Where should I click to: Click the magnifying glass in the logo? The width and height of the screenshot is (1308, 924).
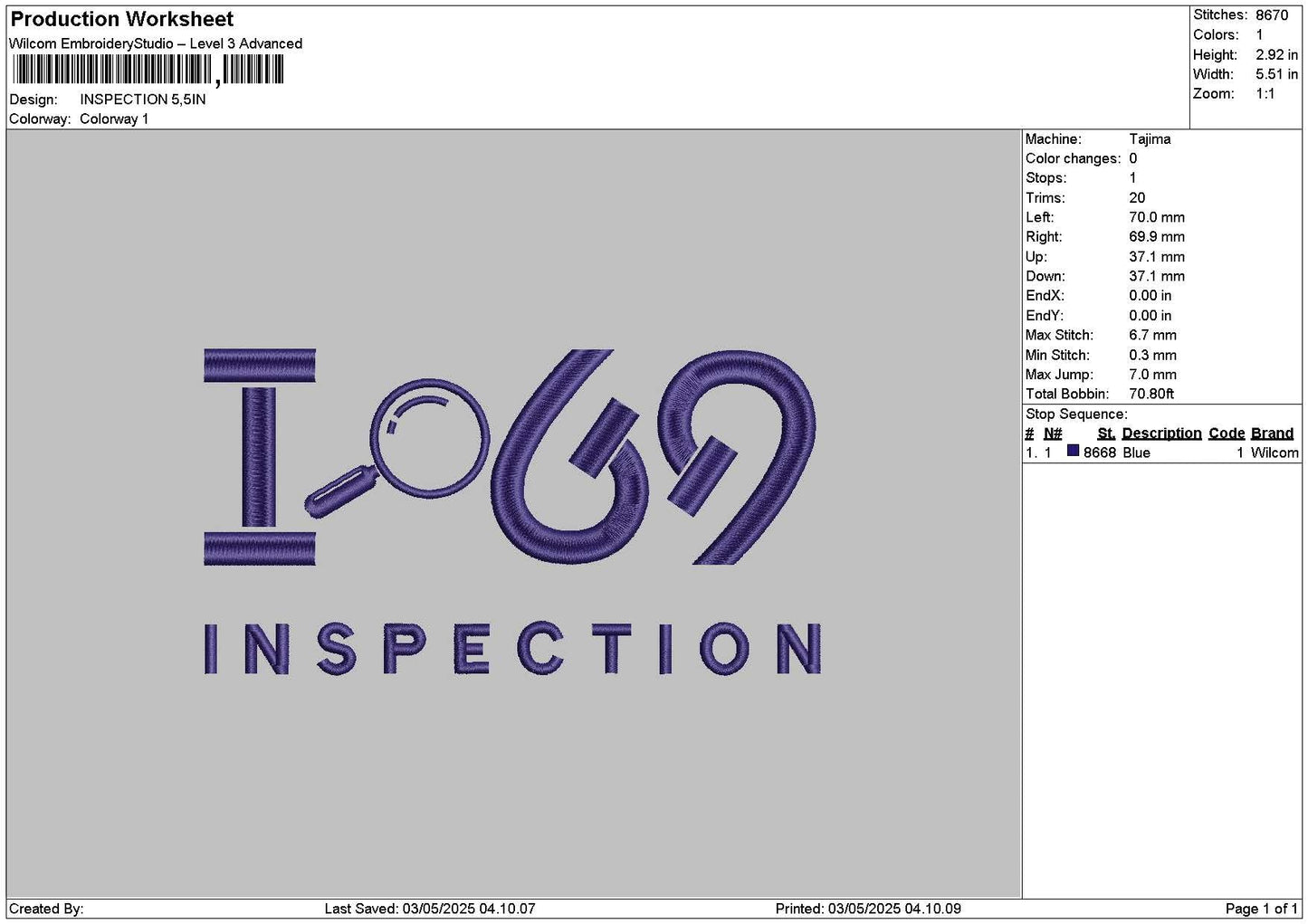[x=396, y=448]
